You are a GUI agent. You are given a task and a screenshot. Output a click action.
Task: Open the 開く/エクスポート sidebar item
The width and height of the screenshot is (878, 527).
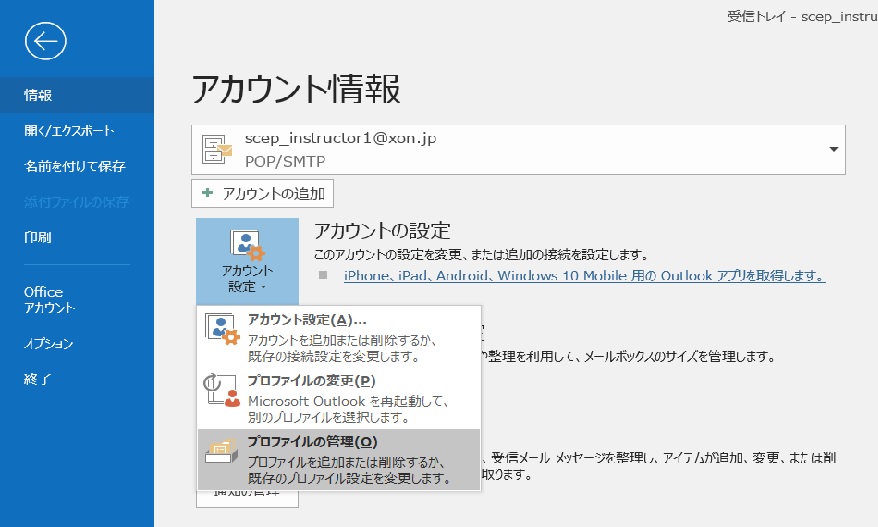(x=68, y=131)
